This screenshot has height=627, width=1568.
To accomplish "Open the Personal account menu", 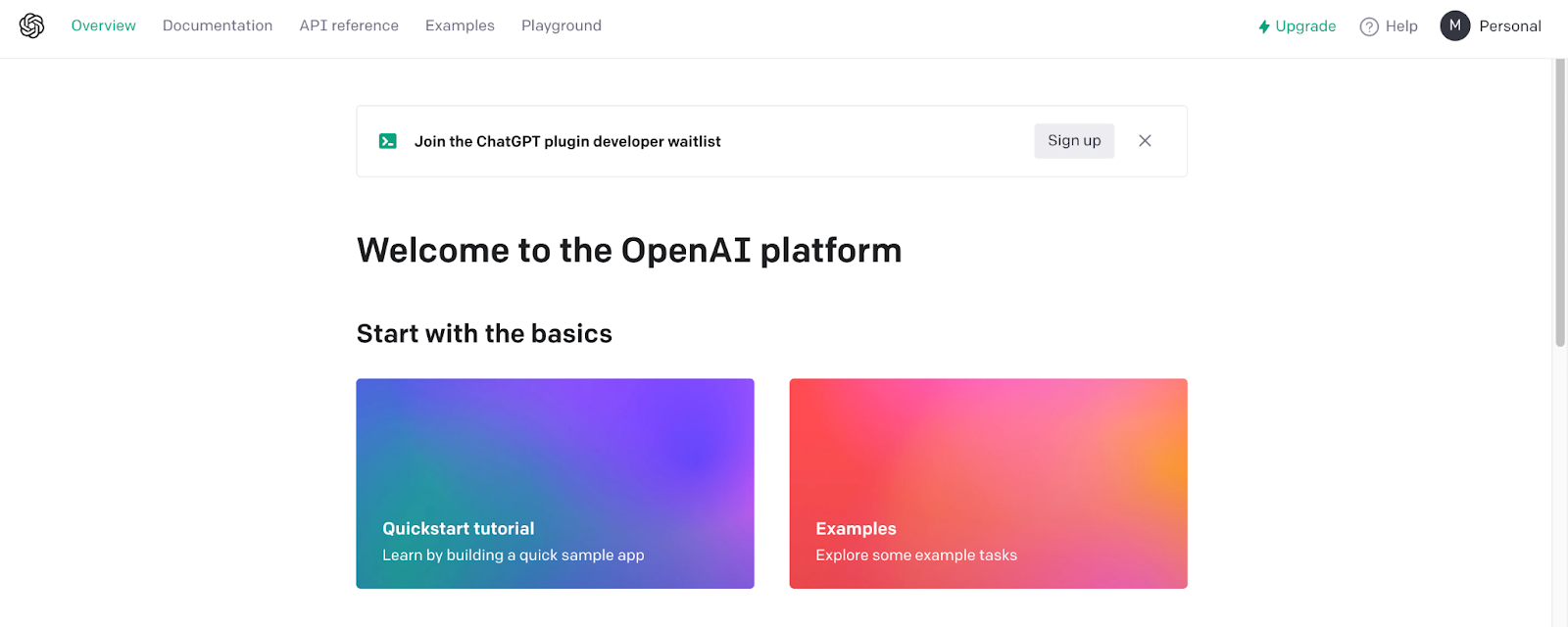I will [1491, 25].
